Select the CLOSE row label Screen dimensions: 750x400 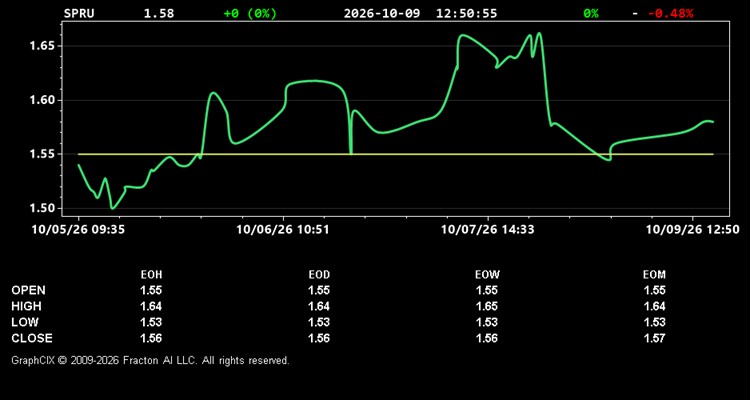32,338
